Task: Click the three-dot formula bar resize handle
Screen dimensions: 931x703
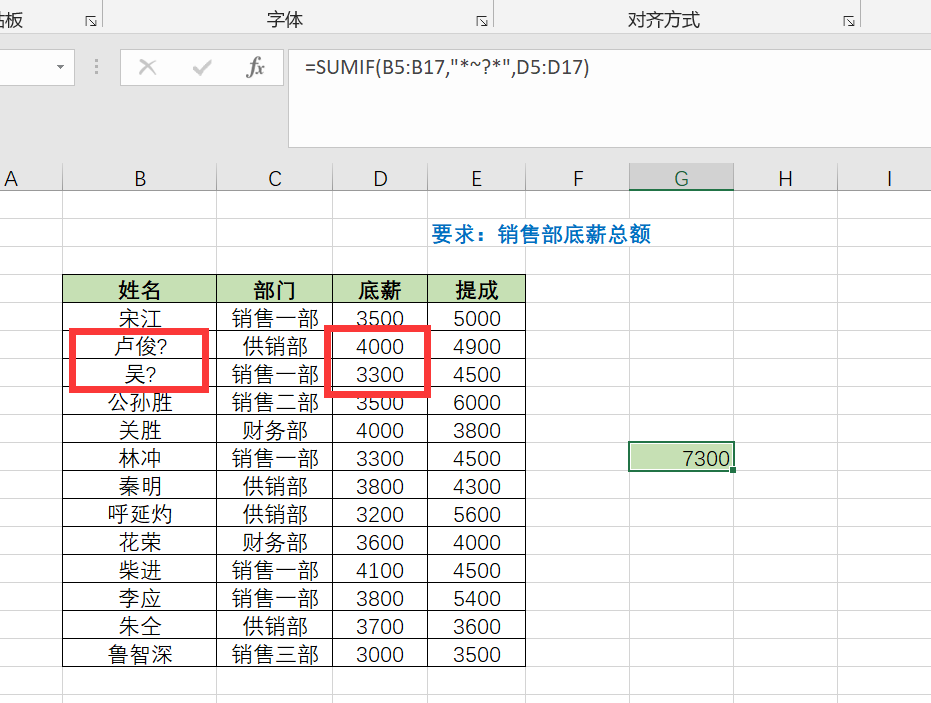Action: tap(96, 66)
